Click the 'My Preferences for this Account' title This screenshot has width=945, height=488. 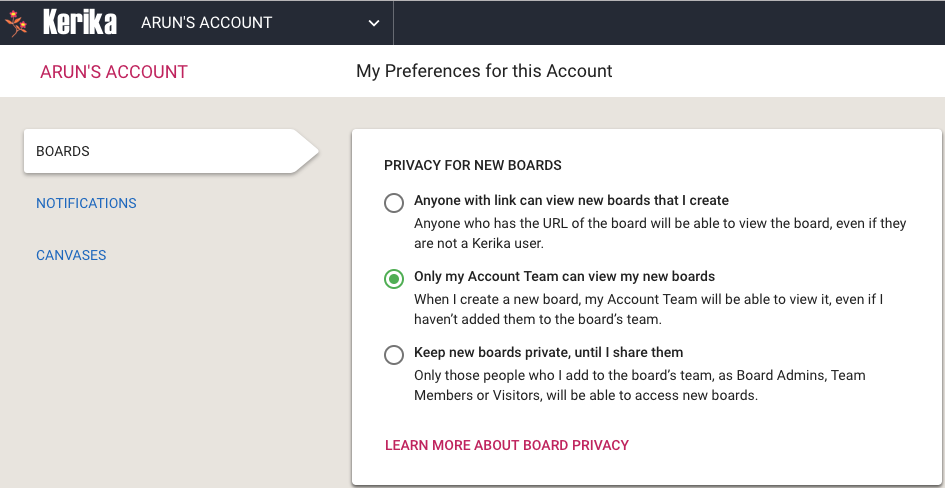[484, 71]
